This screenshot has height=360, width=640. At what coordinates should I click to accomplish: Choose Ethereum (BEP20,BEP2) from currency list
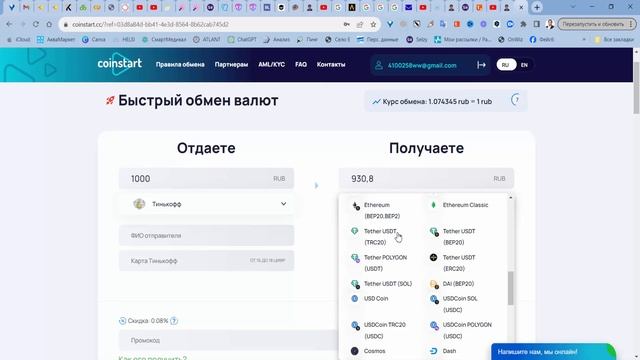382,211
